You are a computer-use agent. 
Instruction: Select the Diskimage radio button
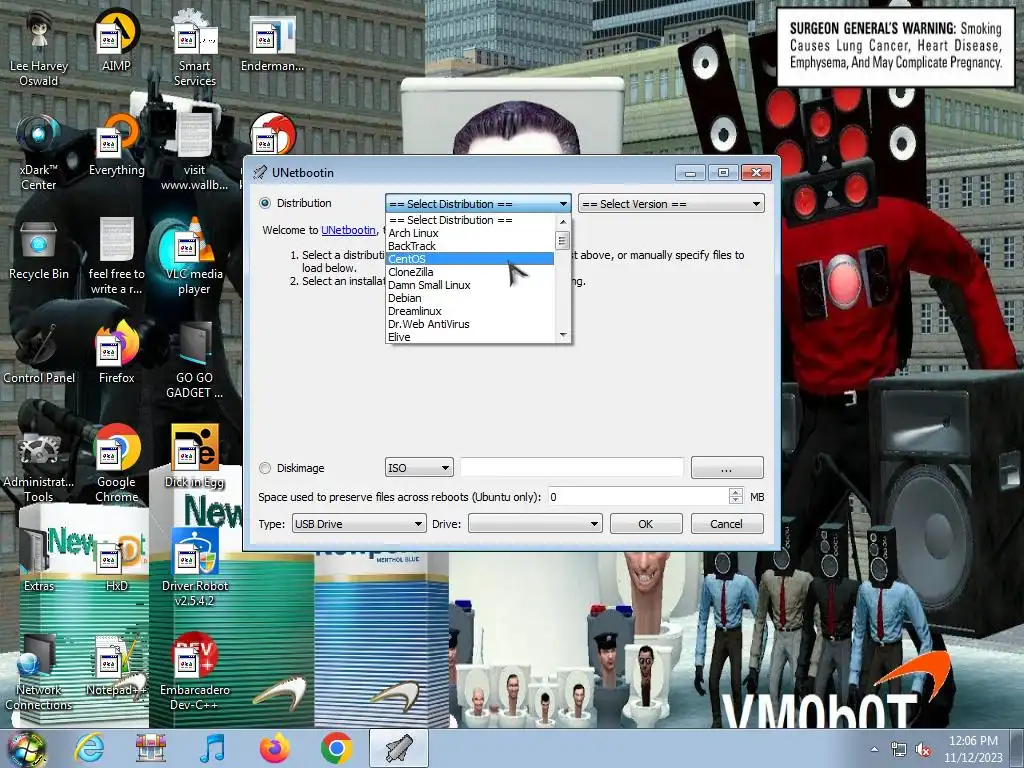[265, 468]
